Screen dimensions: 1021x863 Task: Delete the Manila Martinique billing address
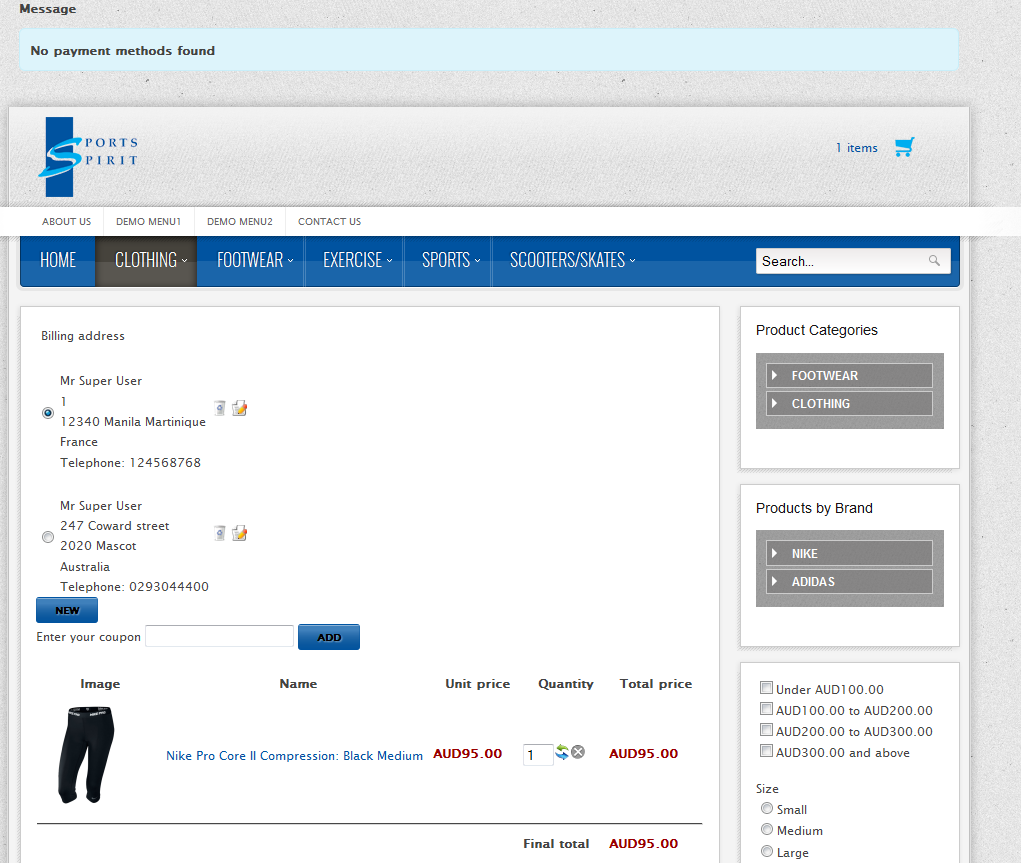(x=220, y=408)
